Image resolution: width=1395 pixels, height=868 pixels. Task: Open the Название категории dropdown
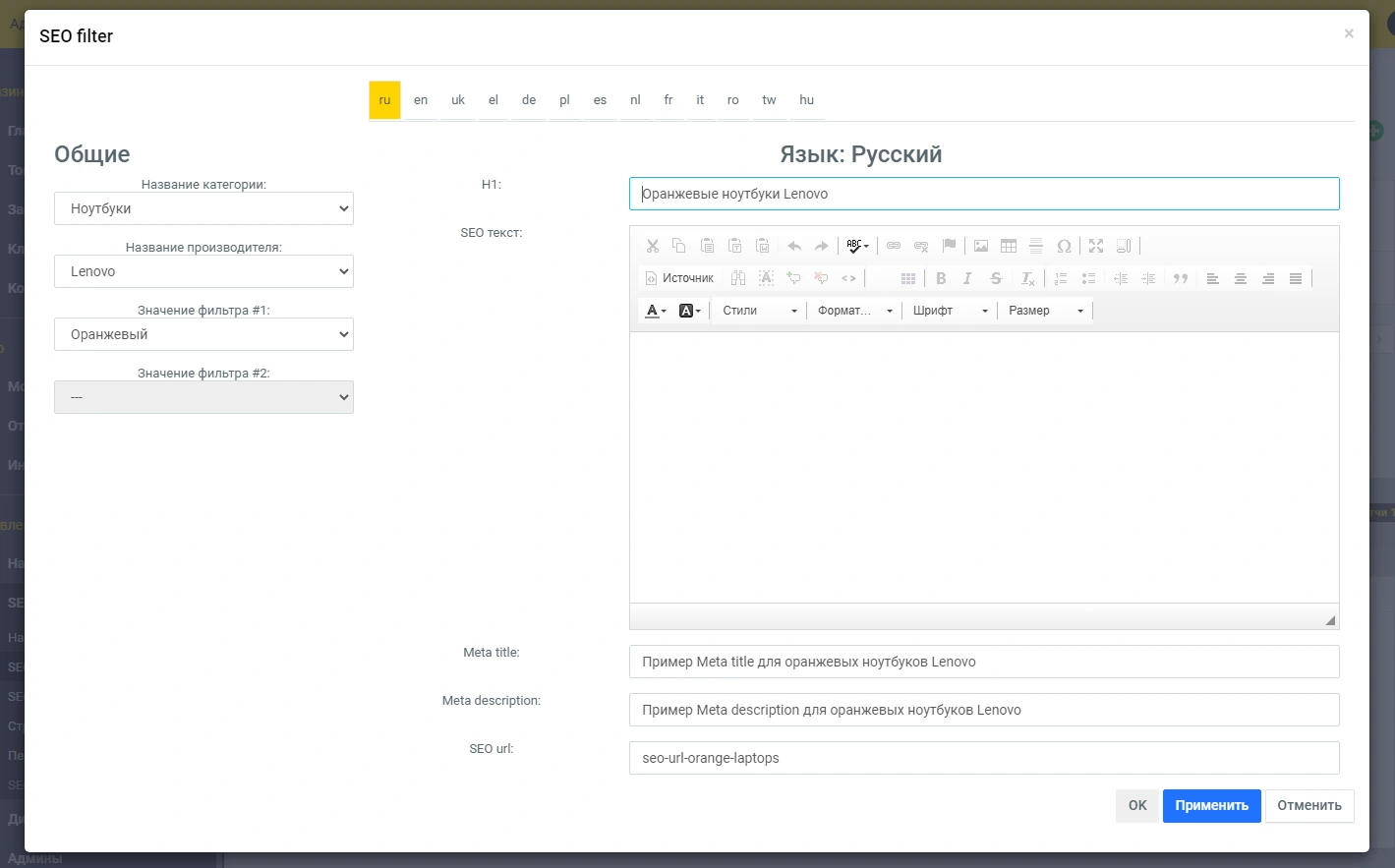point(203,208)
